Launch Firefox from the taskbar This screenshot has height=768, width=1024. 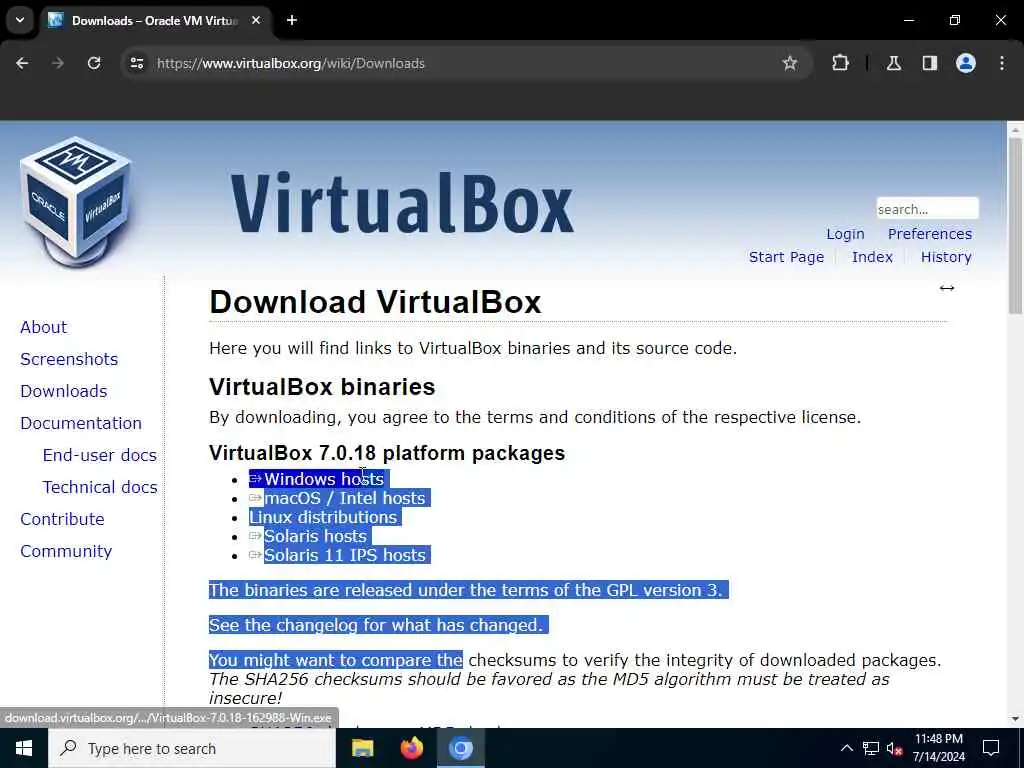[x=411, y=748]
